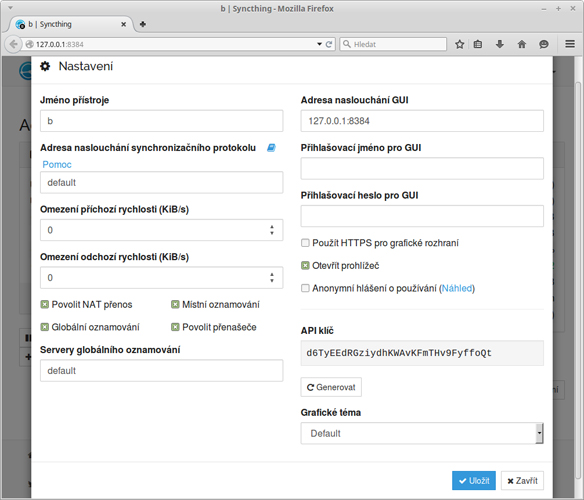Open the protocol help book icon
The height and width of the screenshot is (500, 584).
pyautogui.click(x=271, y=148)
